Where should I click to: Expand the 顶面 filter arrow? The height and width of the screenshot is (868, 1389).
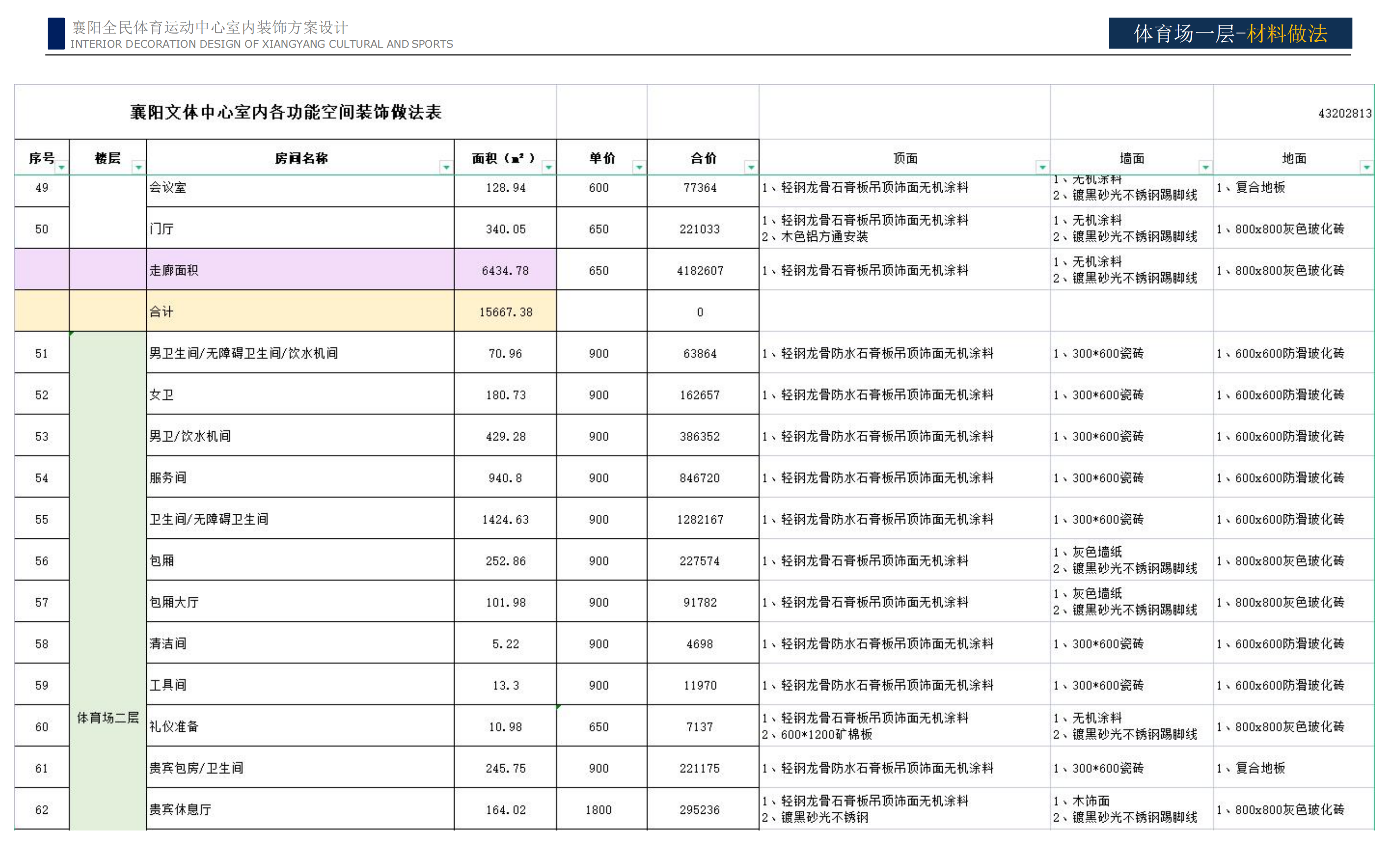tap(1042, 167)
